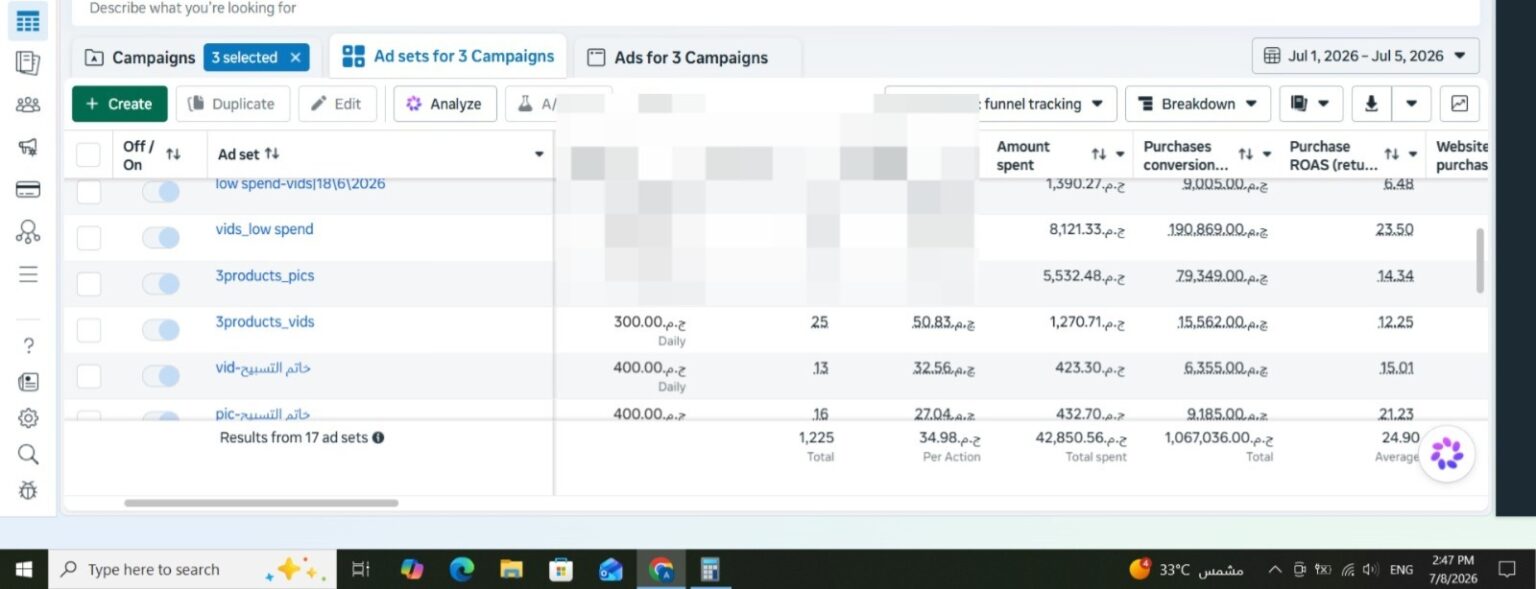
Task: Click the Windows Type here to search box
Action: coord(190,569)
